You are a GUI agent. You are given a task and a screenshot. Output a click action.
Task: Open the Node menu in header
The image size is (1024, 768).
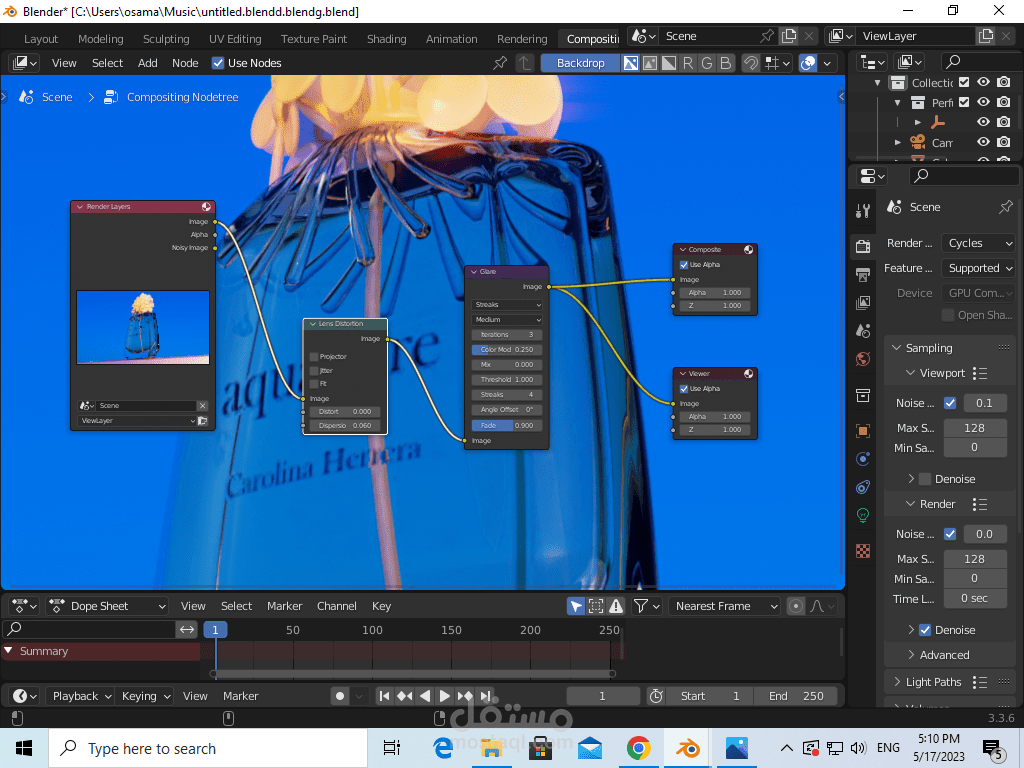pyautogui.click(x=185, y=63)
